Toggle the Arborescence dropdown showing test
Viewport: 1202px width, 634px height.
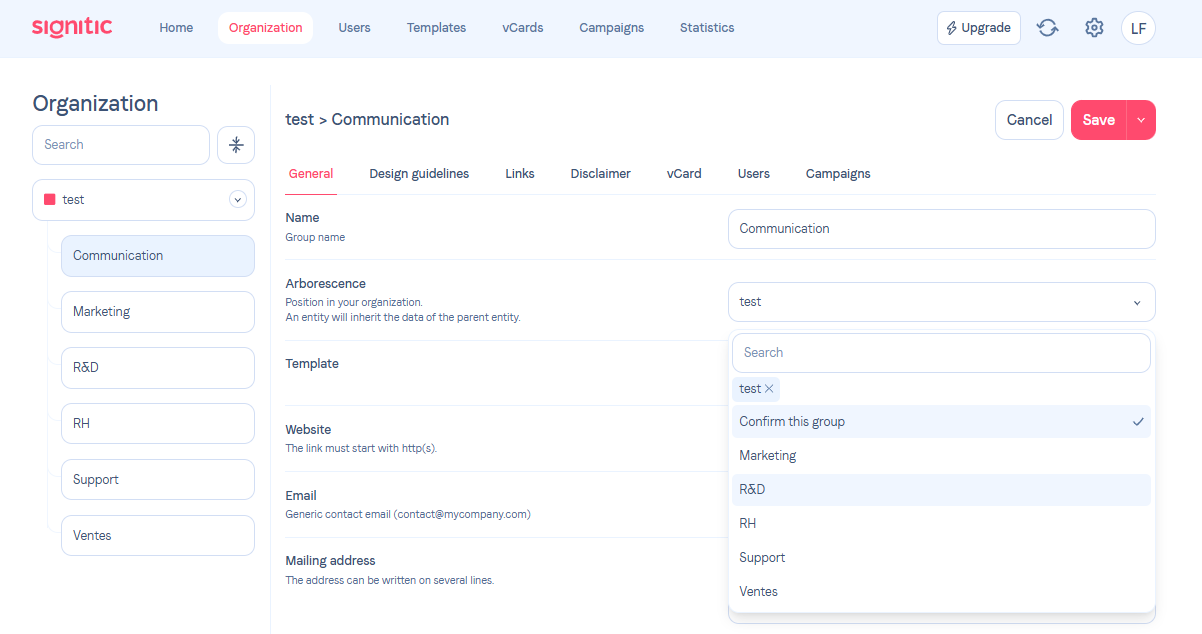[942, 302]
